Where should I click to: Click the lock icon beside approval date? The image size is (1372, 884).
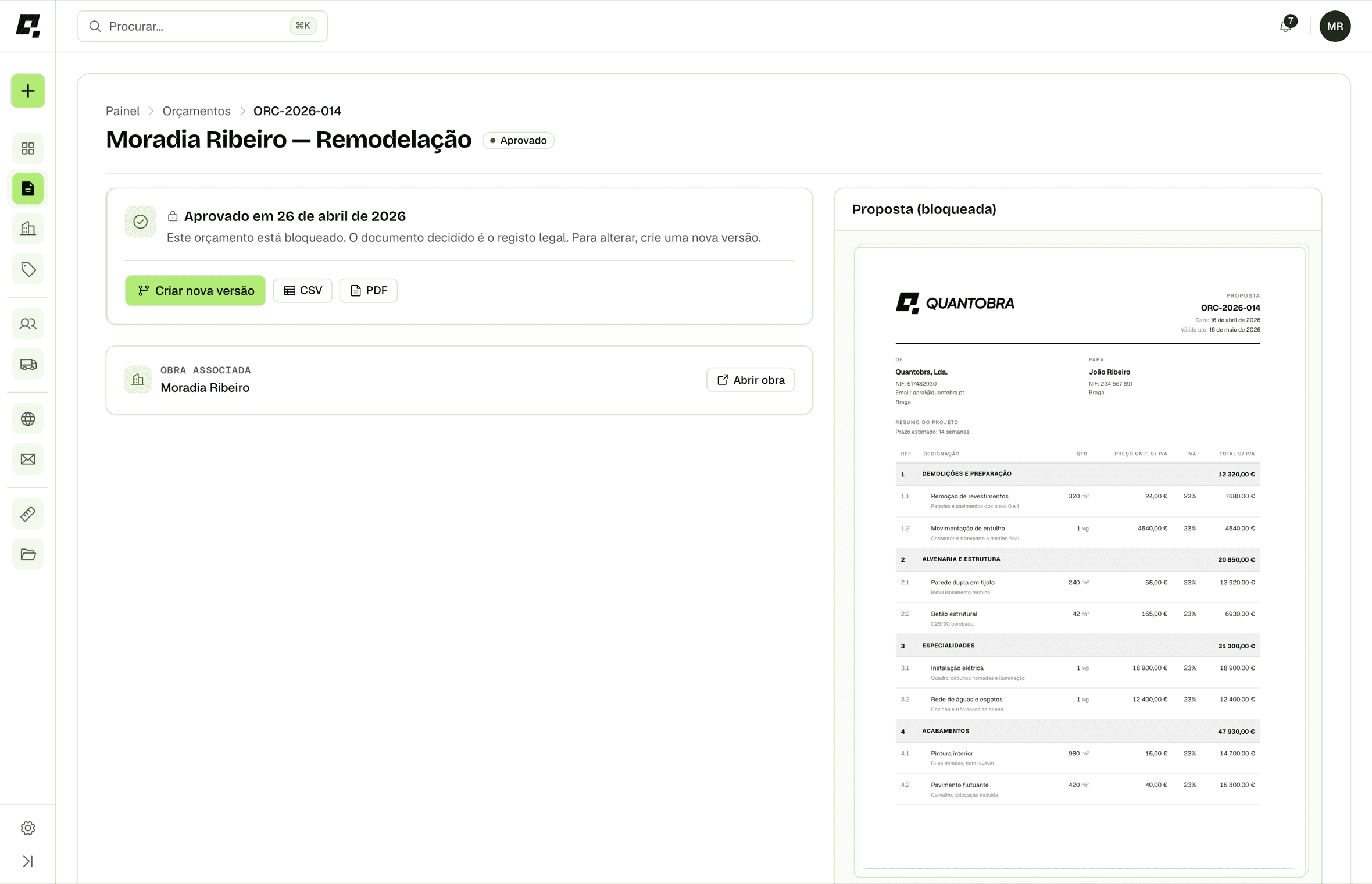pyautogui.click(x=173, y=216)
